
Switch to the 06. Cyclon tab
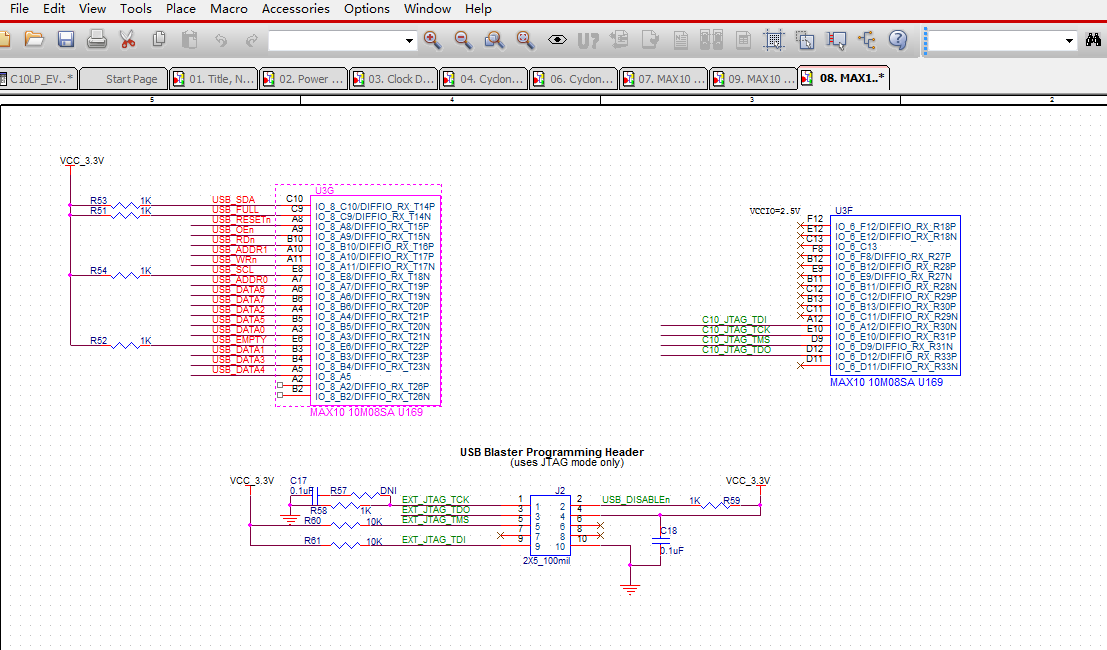(573, 78)
